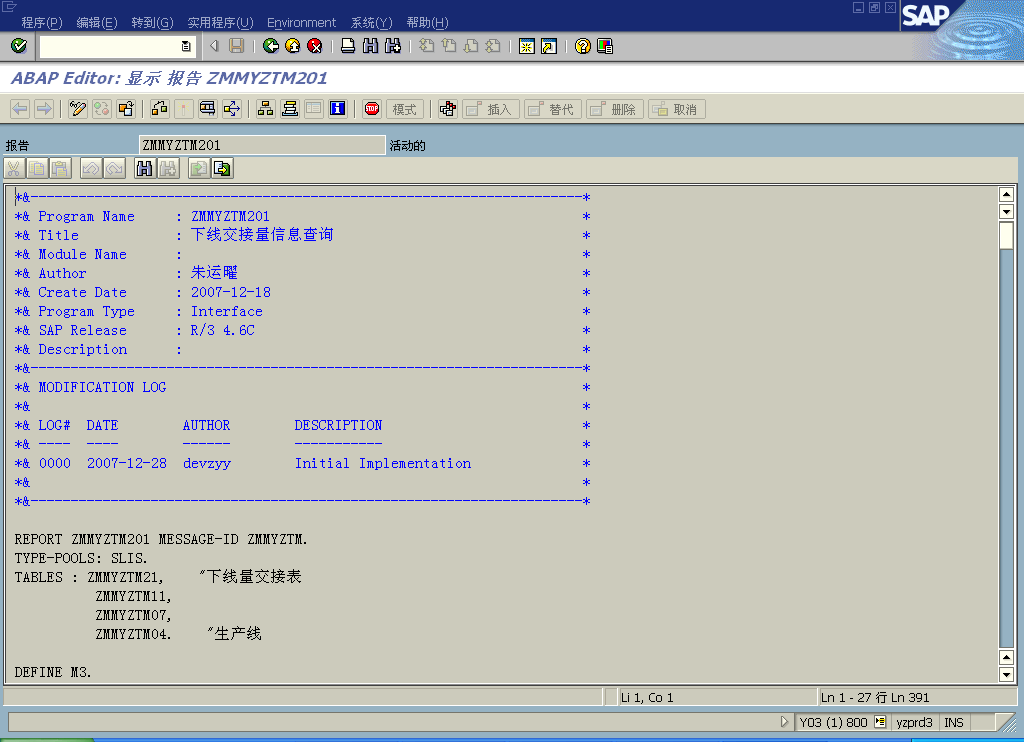Click the Find binoculars icon in top toolbar

[370, 46]
